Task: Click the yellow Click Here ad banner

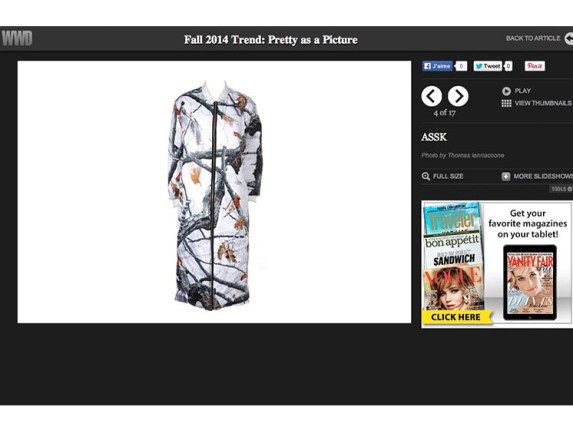Action: [x=456, y=317]
